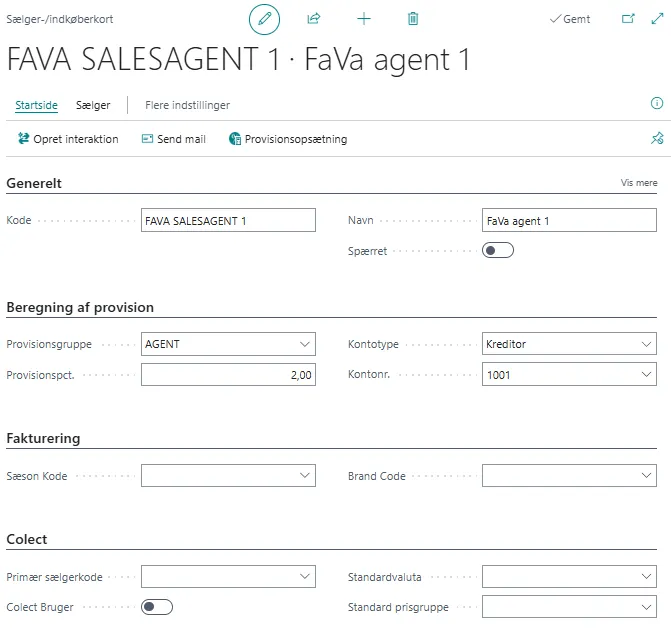Click the Send mail action

pos(174,139)
